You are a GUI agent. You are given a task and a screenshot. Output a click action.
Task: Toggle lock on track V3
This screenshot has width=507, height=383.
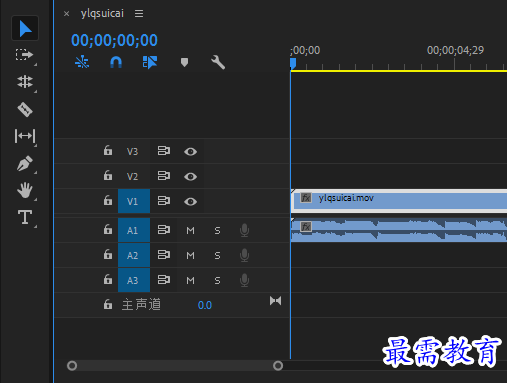coord(108,151)
